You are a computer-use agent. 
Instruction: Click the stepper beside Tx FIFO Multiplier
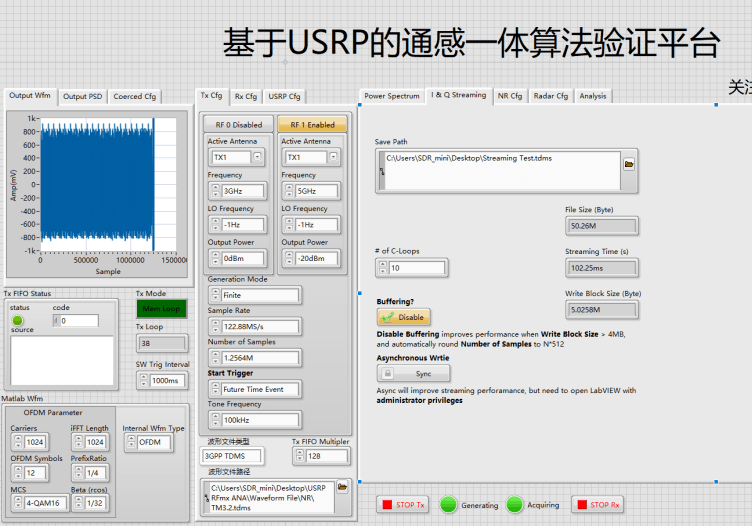300,456
